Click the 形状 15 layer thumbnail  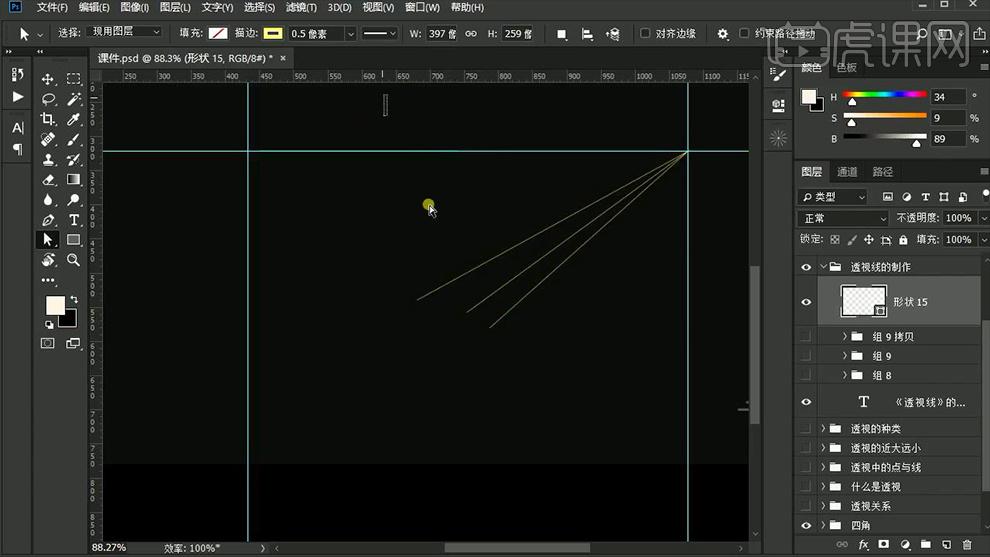coord(863,301)
